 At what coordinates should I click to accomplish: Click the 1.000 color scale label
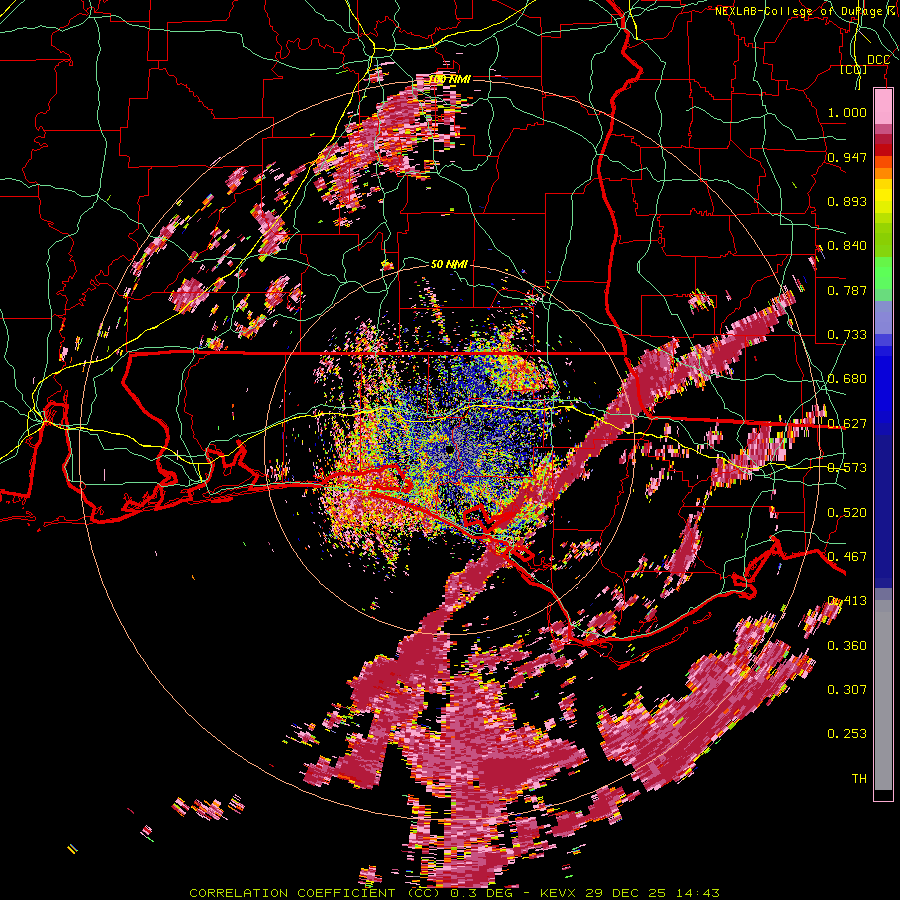847,112
